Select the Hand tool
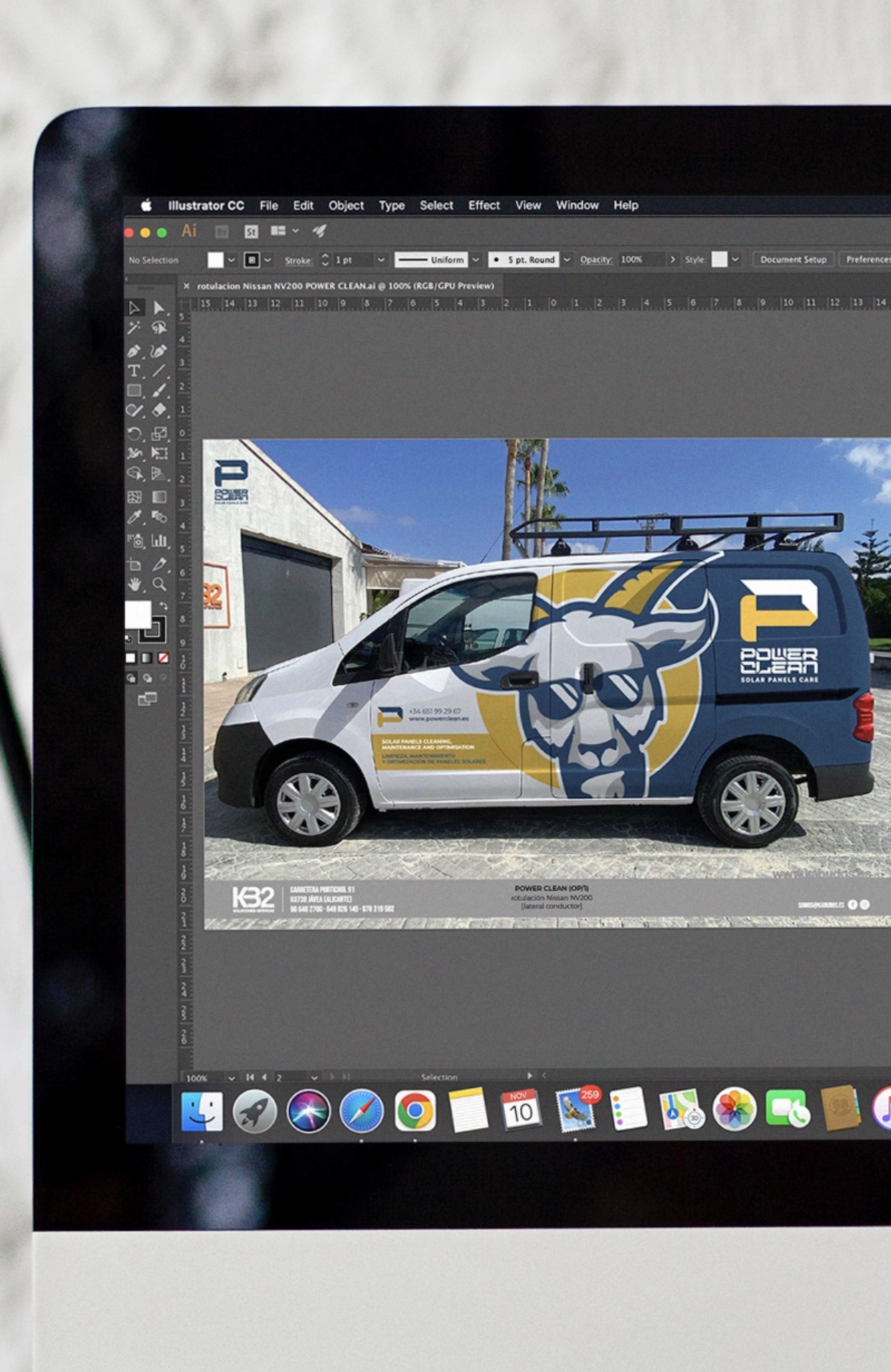 [x=134, y=585]
